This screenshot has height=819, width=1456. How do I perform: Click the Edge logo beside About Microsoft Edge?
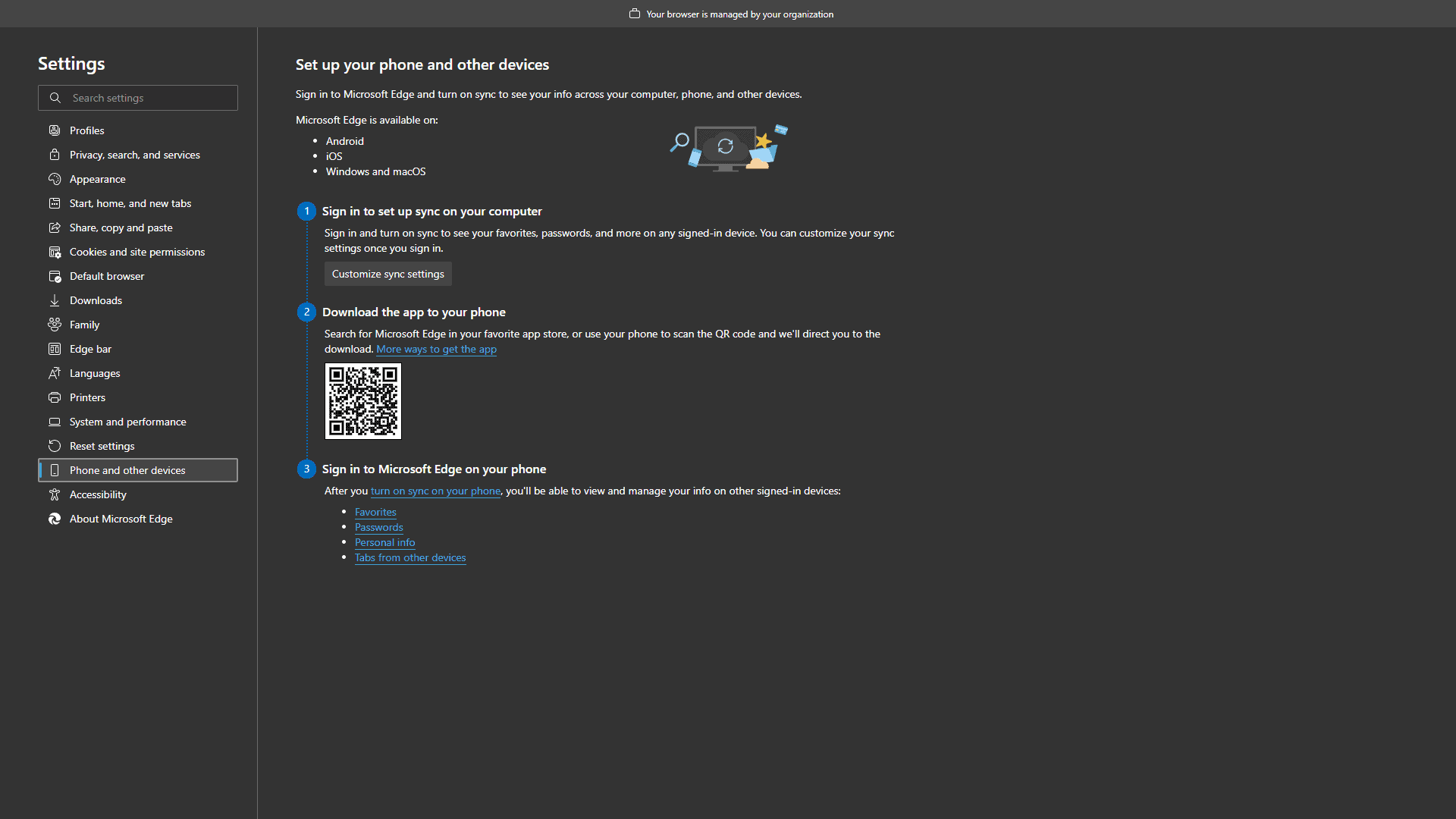click(55, 519)
